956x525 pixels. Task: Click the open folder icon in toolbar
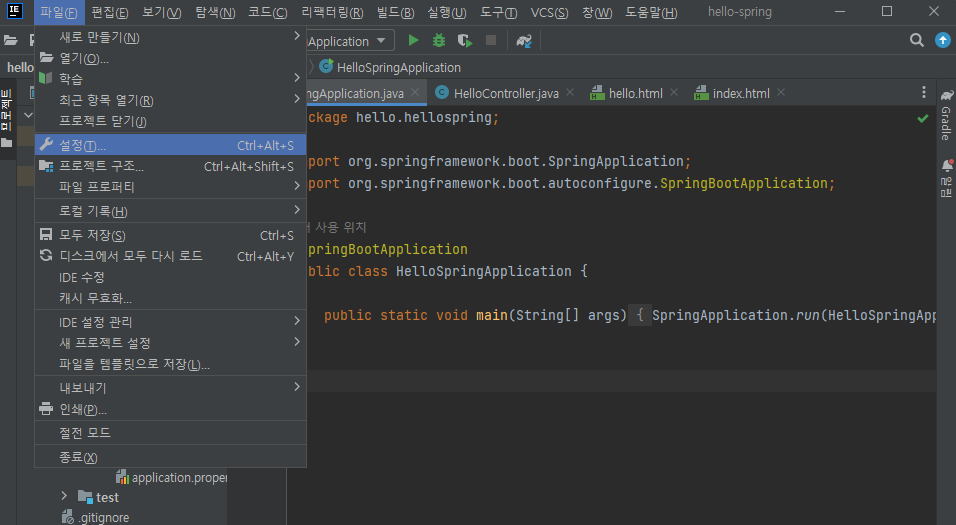point(10,41)
